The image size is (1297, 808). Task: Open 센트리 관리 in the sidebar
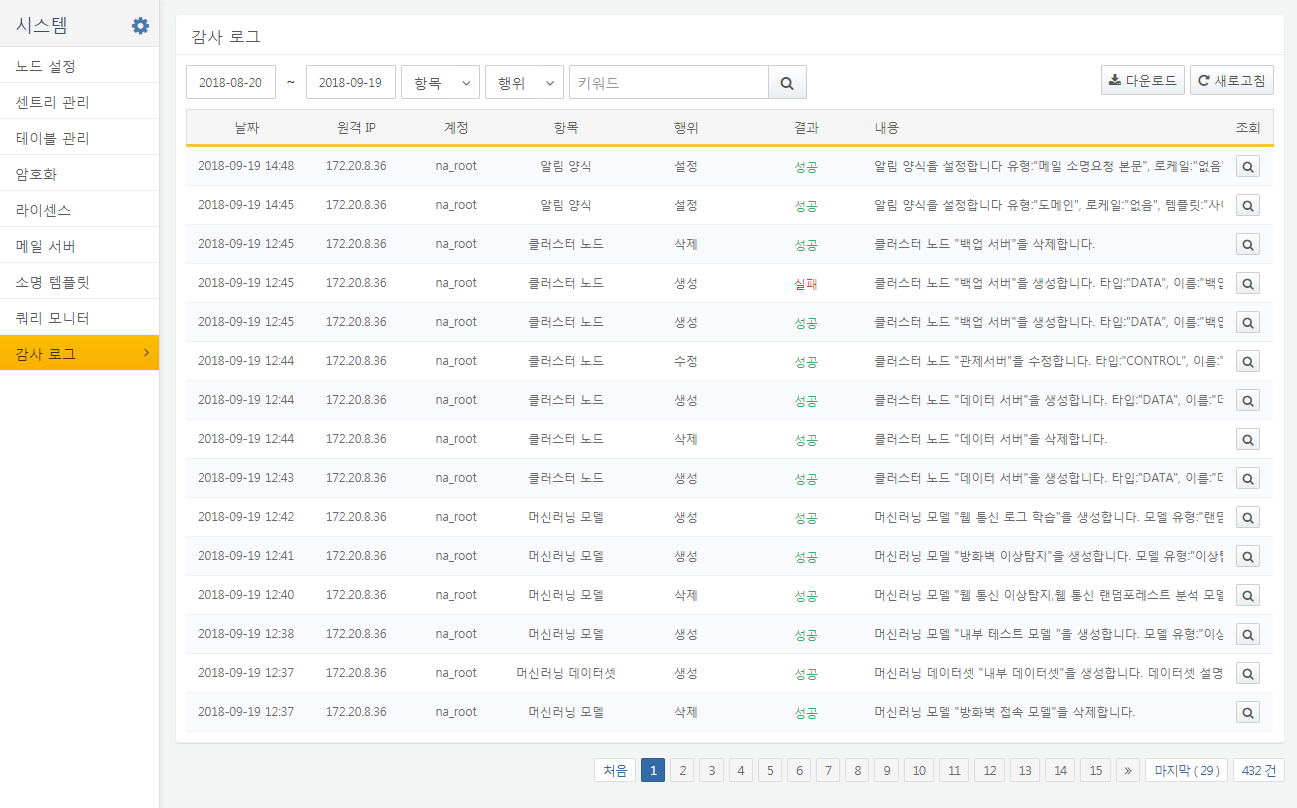coord(80,102)
